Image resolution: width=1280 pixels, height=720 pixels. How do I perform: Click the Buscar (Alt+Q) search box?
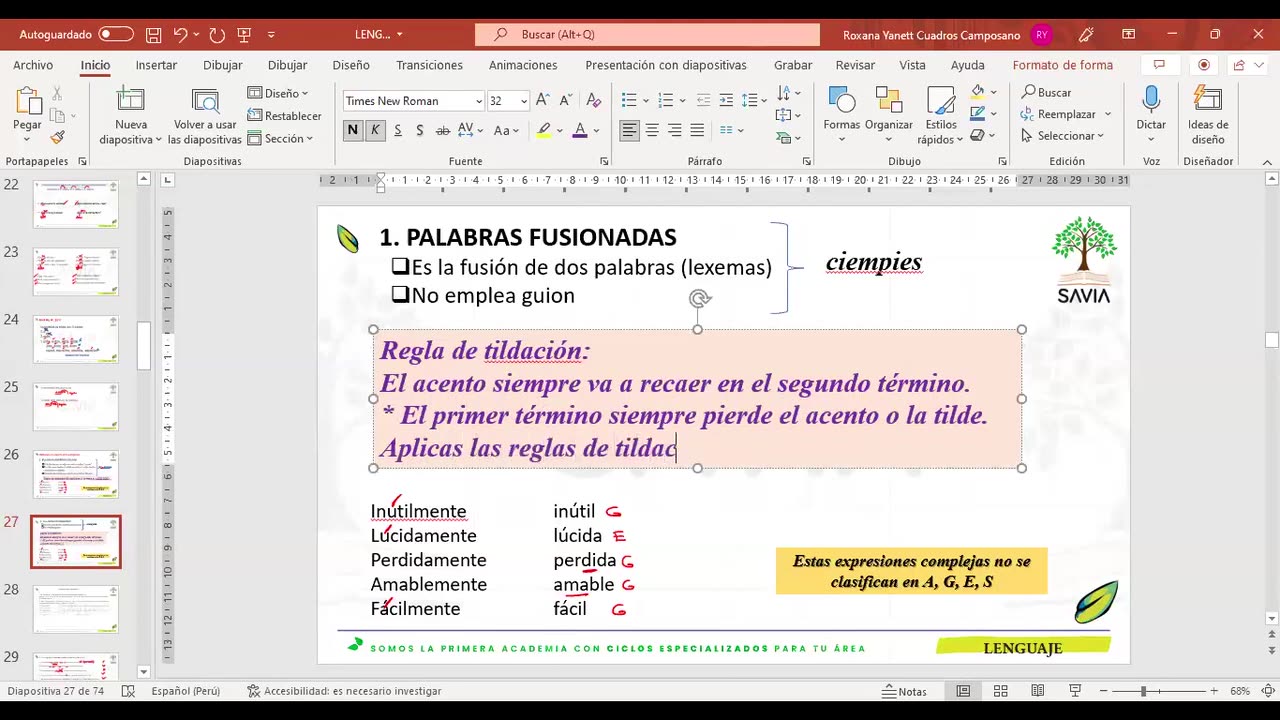(647, 34)
